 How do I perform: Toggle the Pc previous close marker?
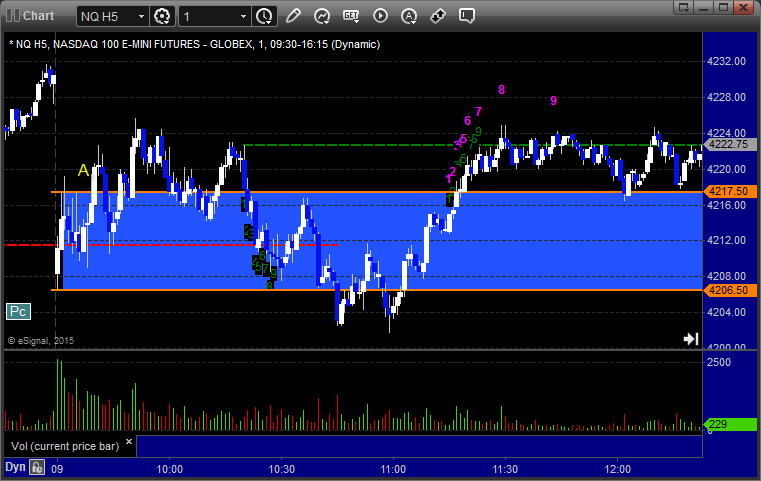point(17,311)
